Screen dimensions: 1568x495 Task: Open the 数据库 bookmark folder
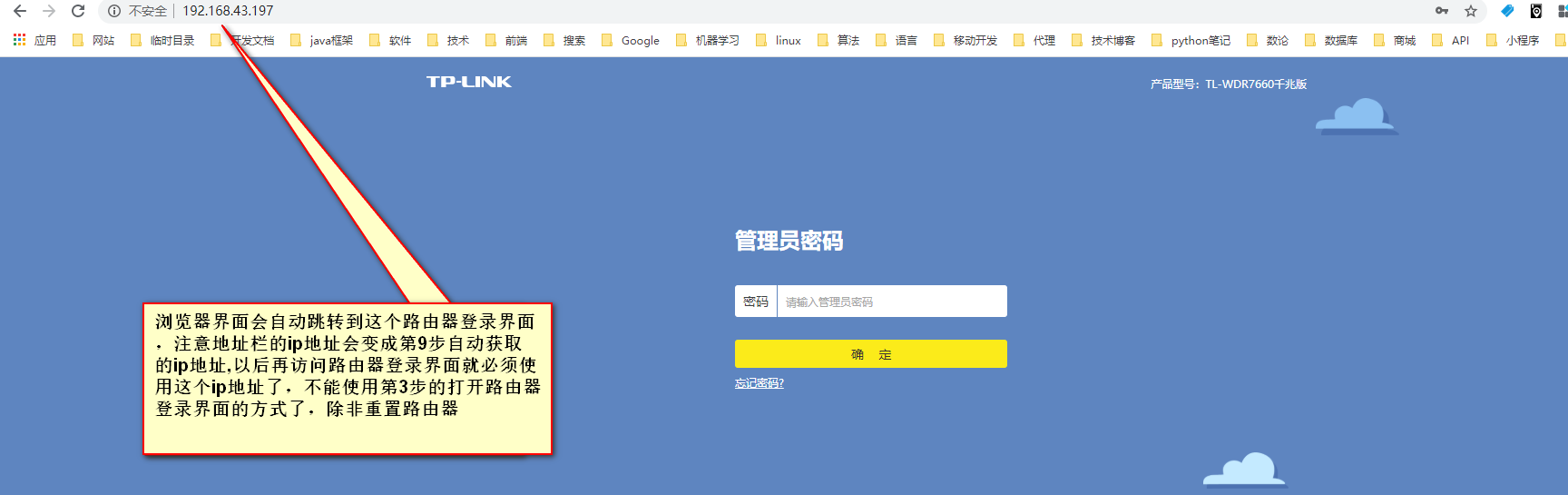pyautogui.click(x=1331, y=40)
